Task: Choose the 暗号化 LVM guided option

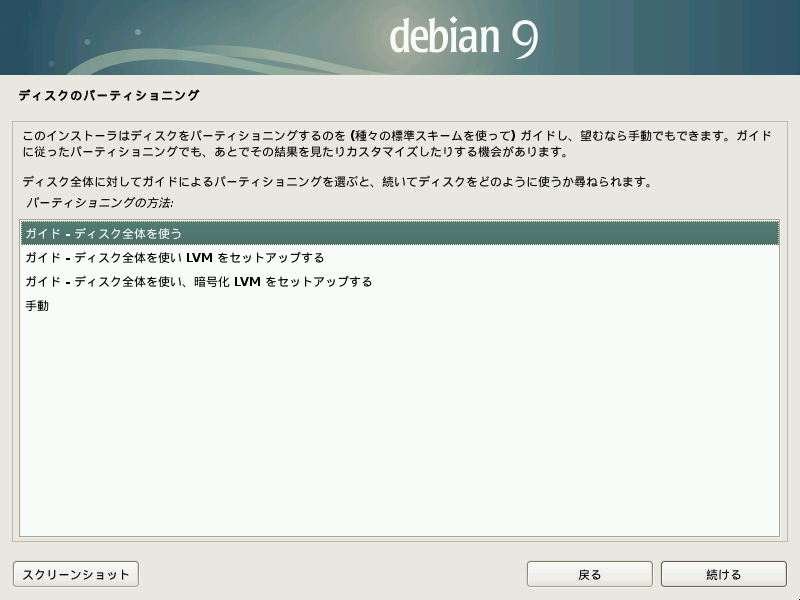Action: click(x=198, y=282)
